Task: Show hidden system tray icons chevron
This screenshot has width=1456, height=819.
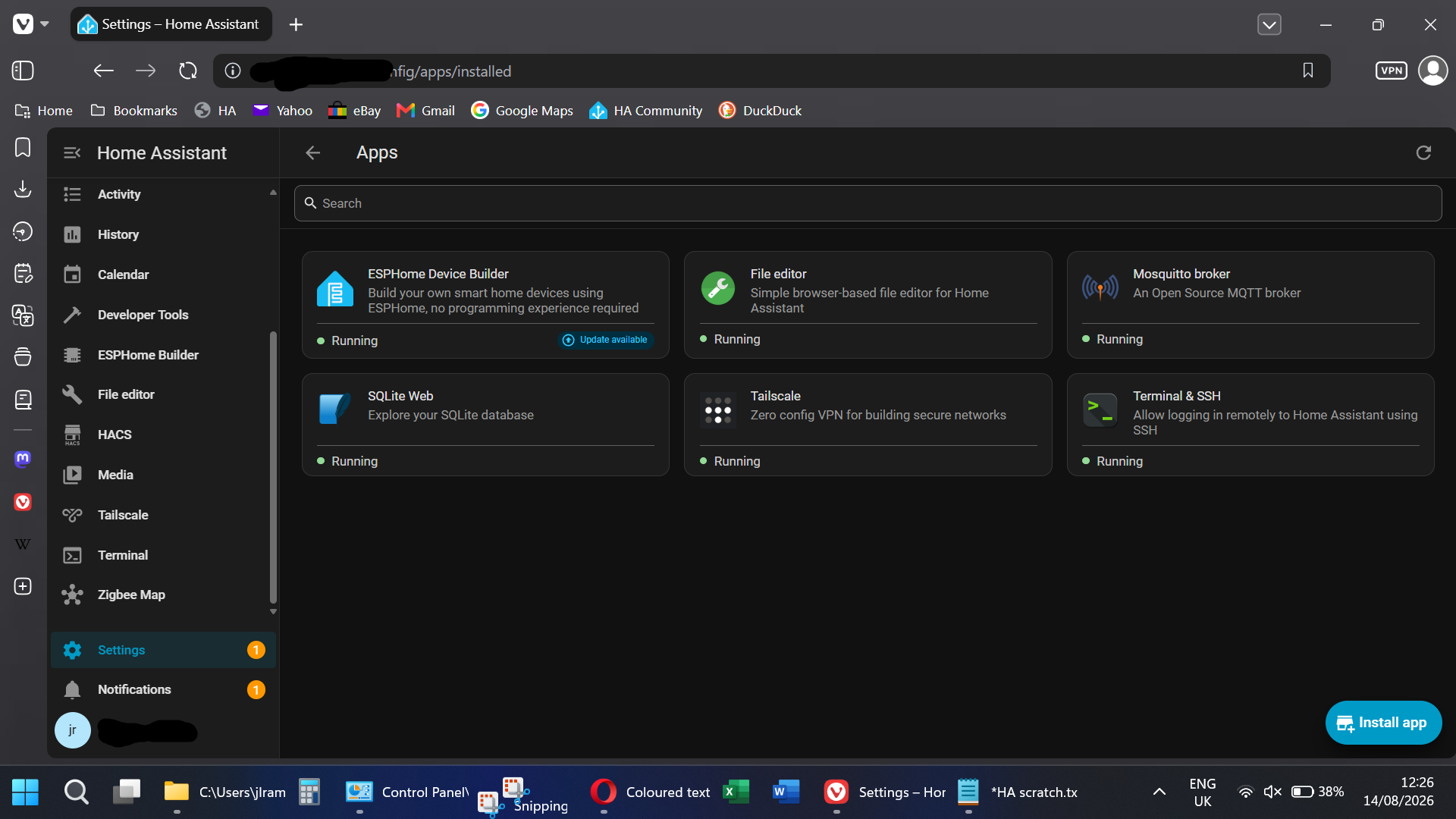Action: pos(1159,792)
